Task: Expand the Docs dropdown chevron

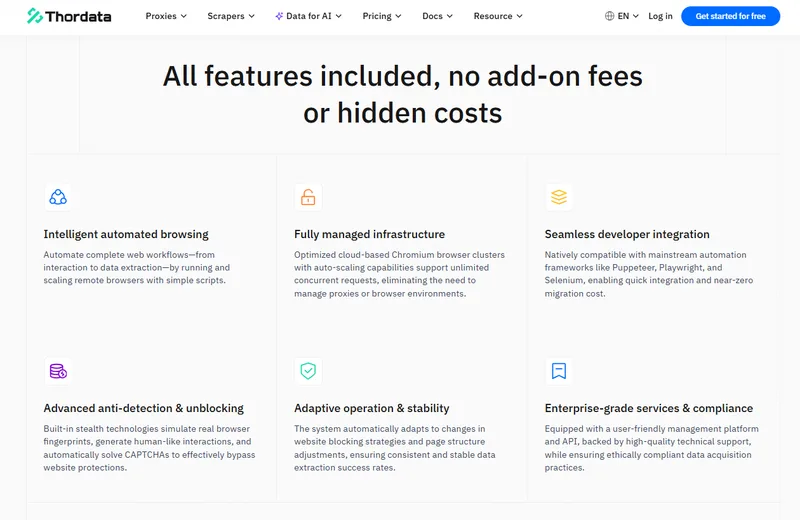Action: click(x=449, y=16)
